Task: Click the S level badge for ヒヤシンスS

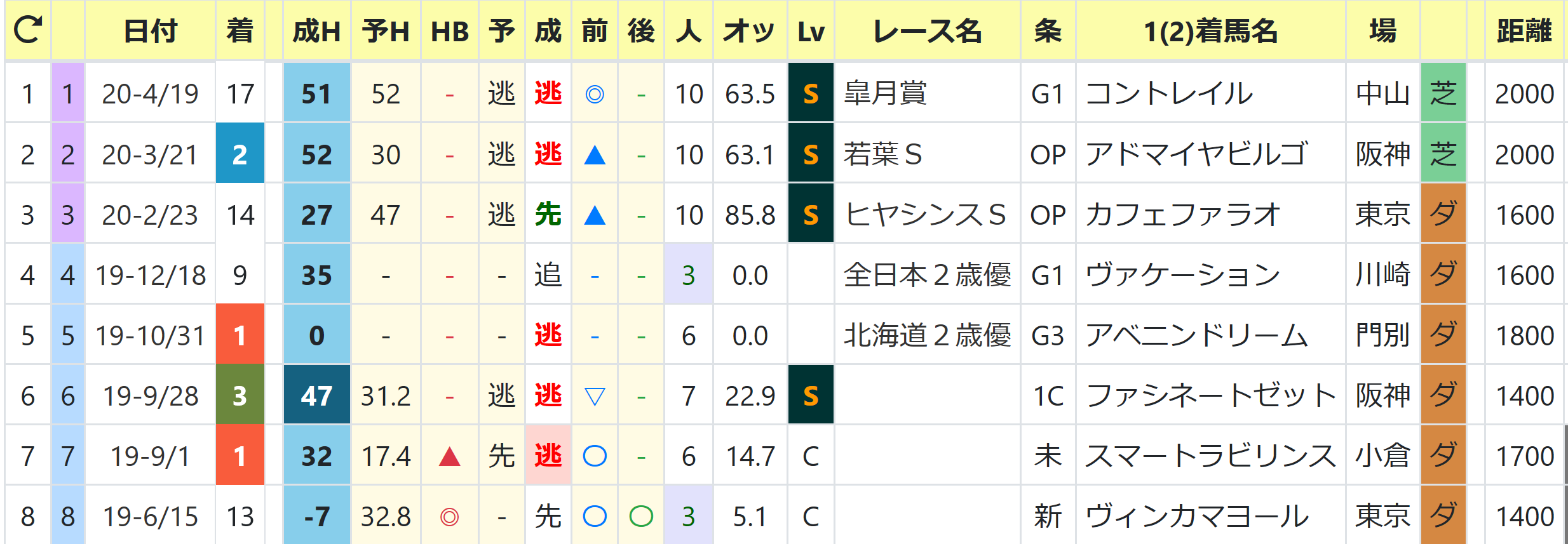Action: (811, 215)
